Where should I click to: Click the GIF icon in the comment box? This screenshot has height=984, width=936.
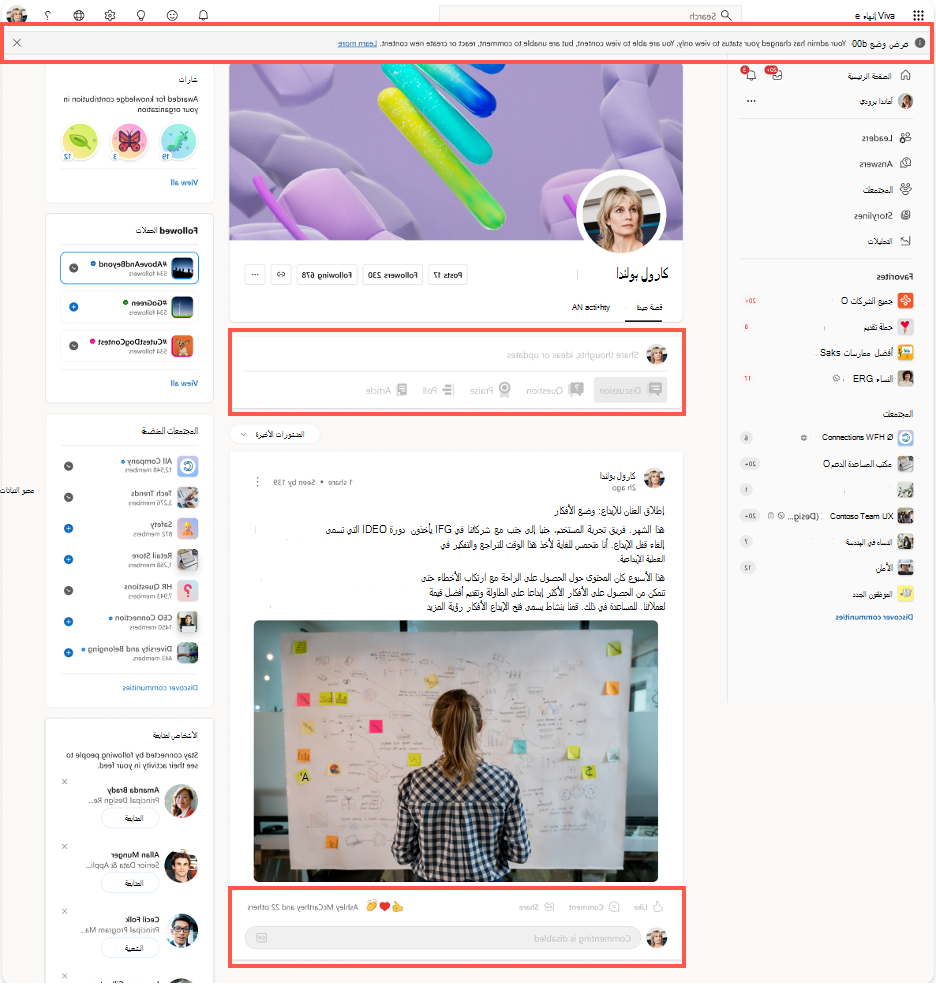262,938
